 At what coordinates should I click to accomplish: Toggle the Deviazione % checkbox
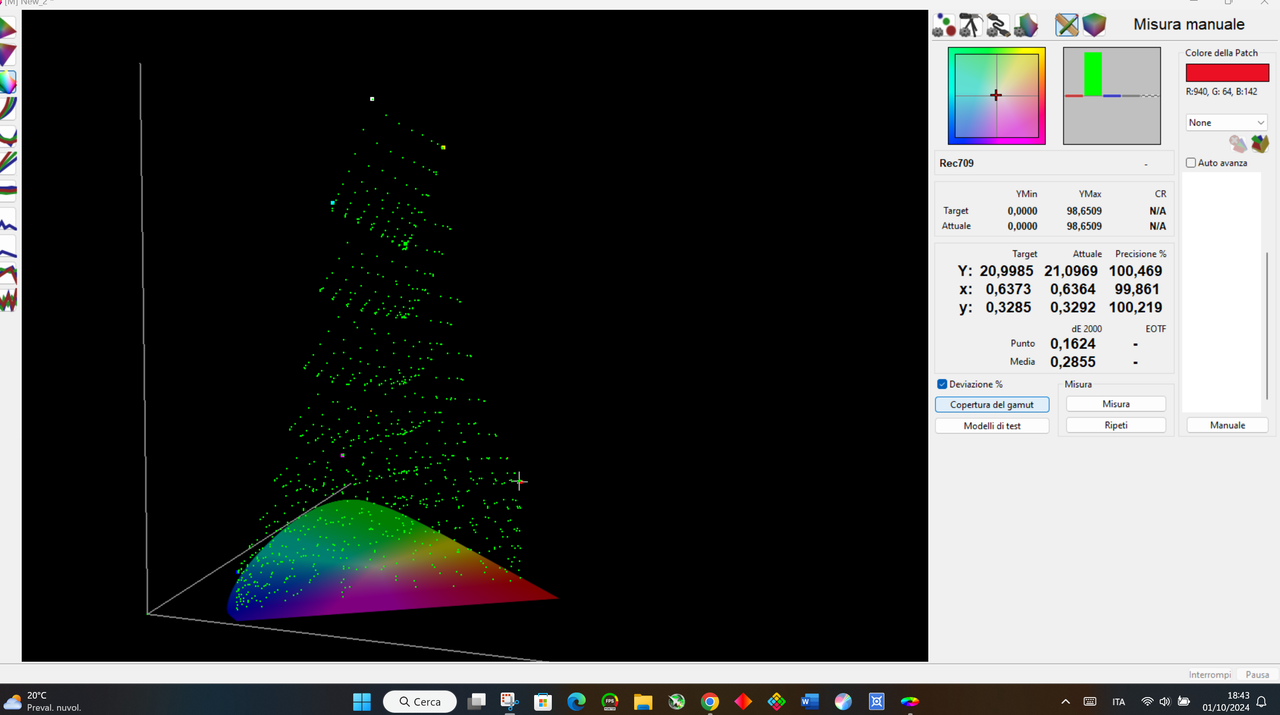[942, 384]
